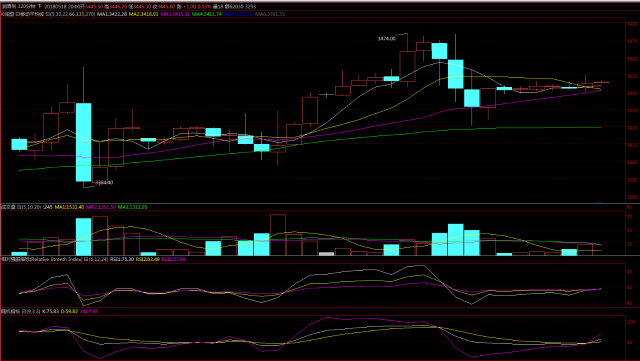This screenshot has height=361, width=640.
Task: Click the RSI1:75.20 value label
Action: [122, 259]
